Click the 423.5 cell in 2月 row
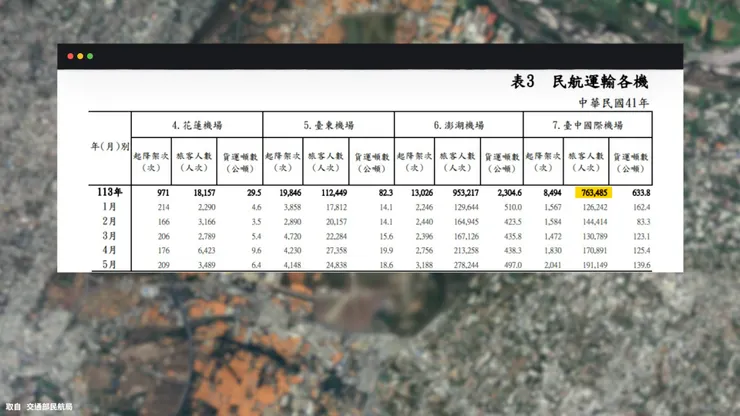This screenshot has width=740, height=416. coord(513,222)
